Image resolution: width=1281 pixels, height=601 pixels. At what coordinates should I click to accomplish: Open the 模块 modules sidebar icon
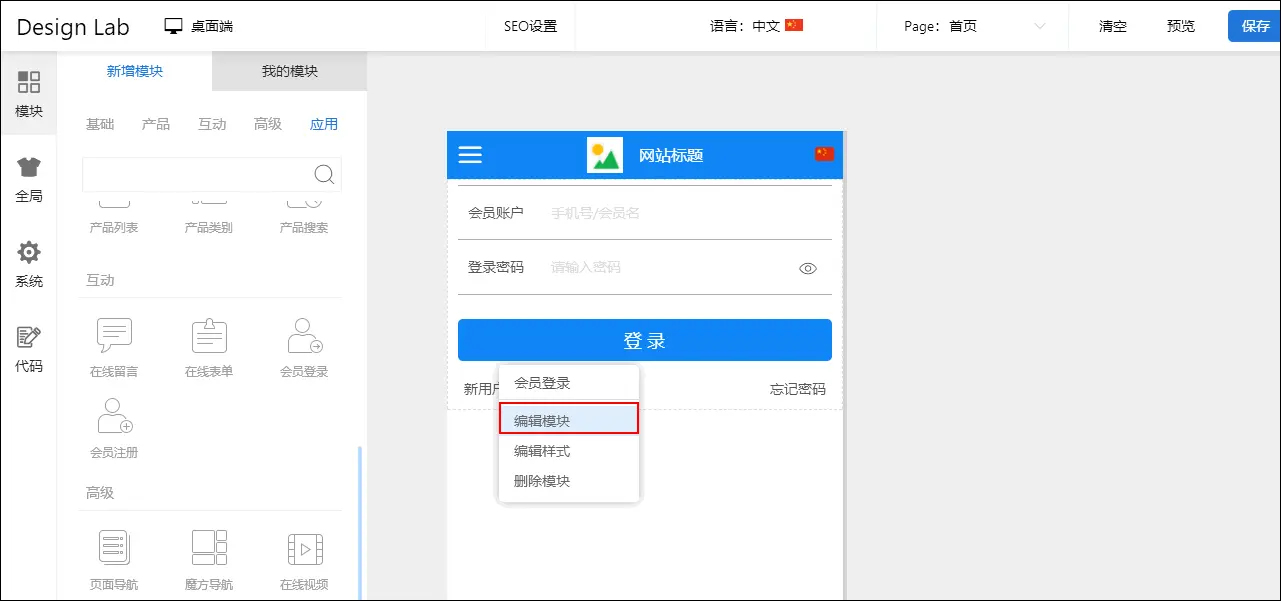29,93
